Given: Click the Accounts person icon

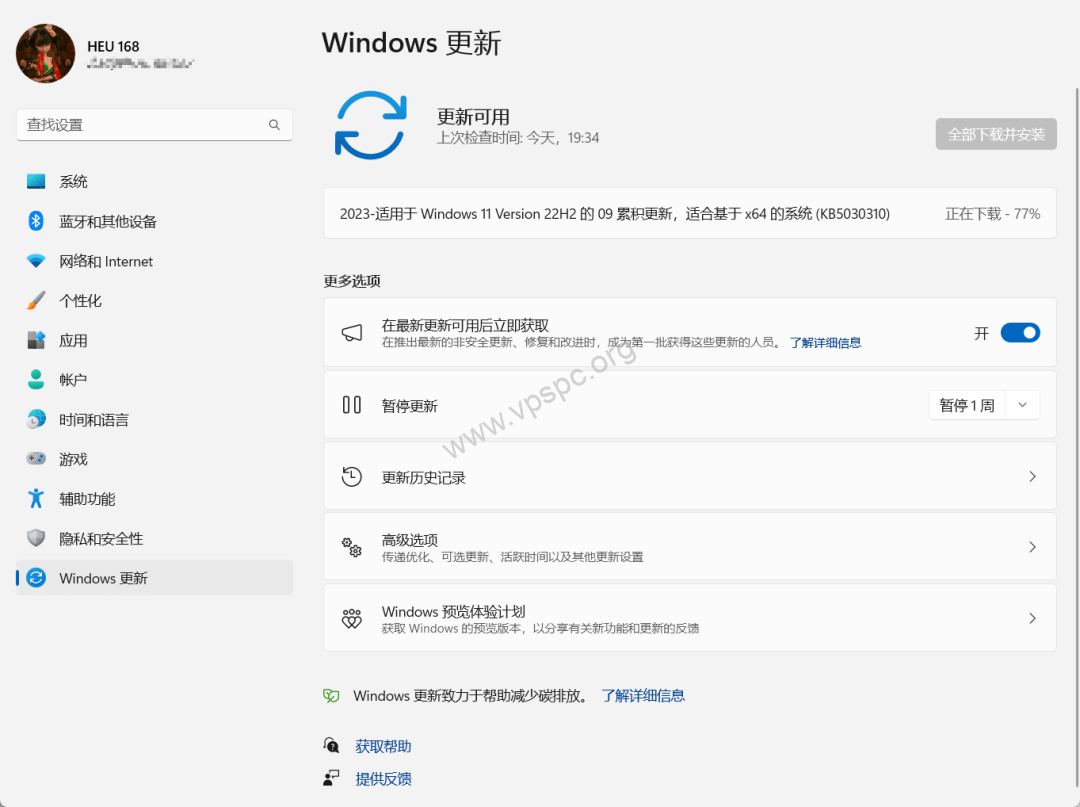Looking at the screenshot, I should (x=36, y=379).
